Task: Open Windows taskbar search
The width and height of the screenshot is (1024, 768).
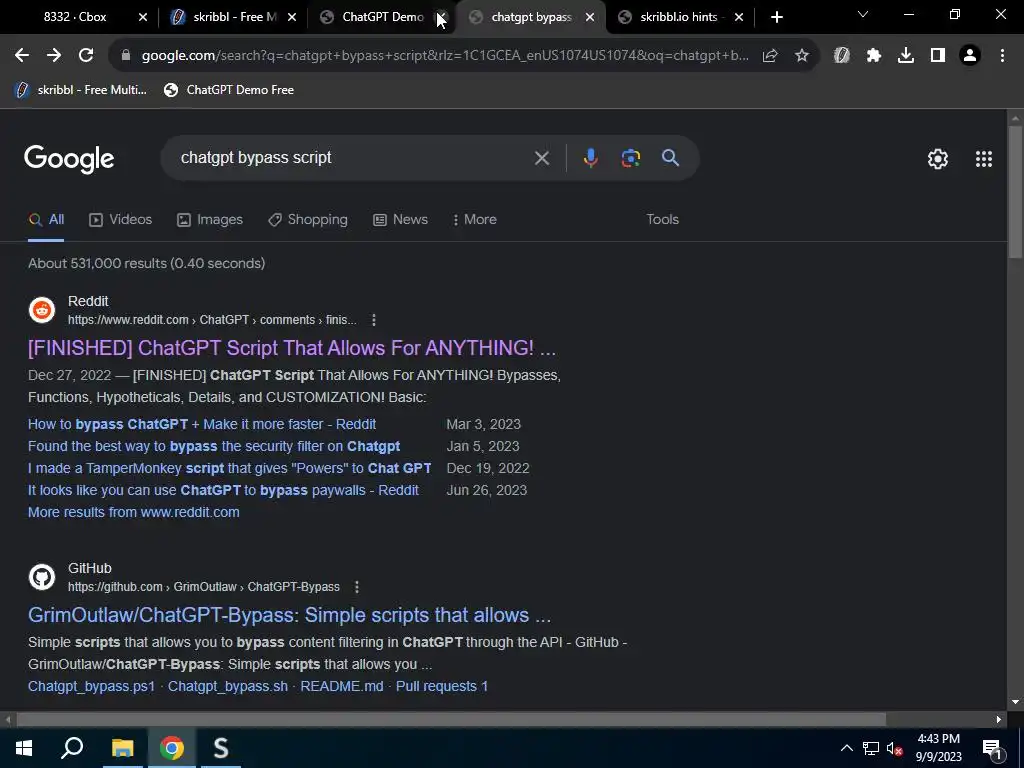Action: click(x=72, y=748)
